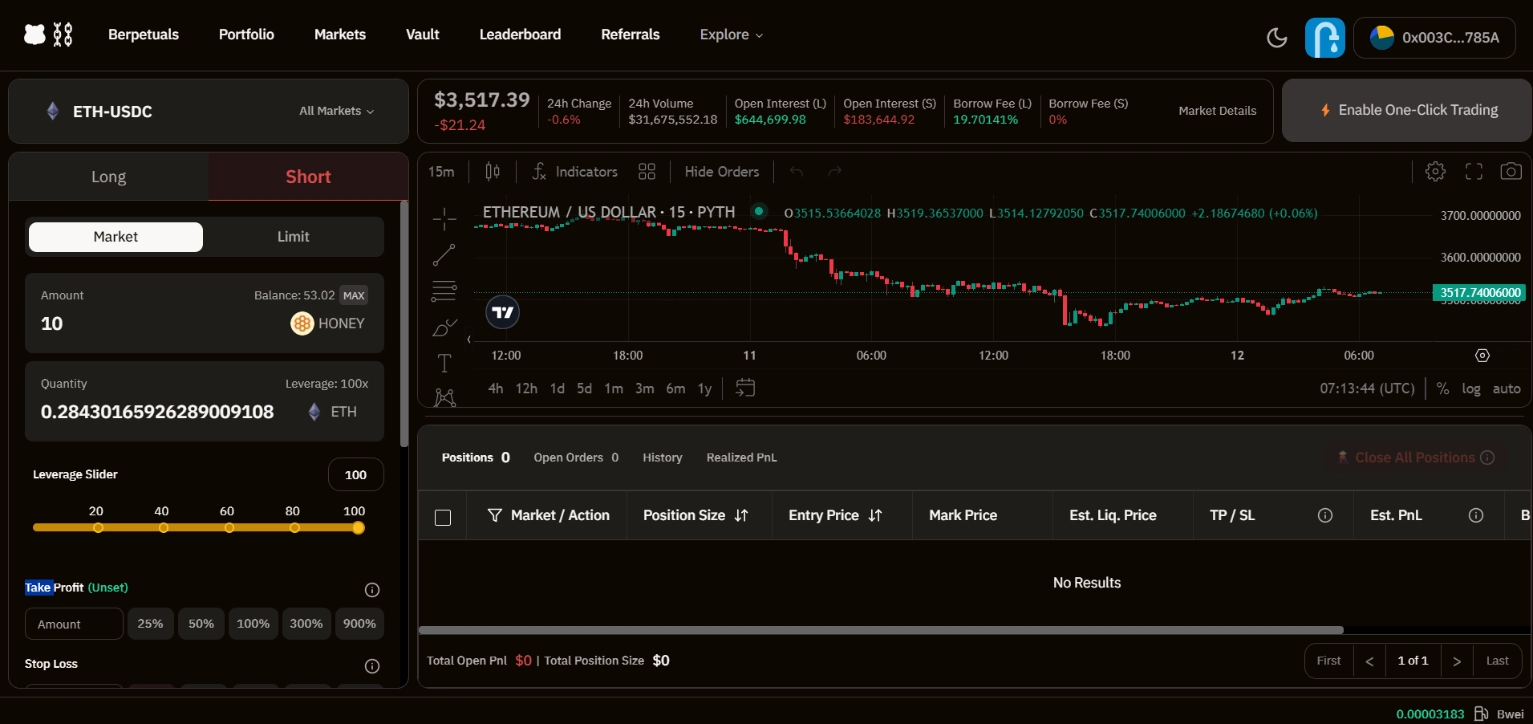Screen dimensions: 1533x724
Task: Toggle log scale on chart
Action: coord(1471,388)
